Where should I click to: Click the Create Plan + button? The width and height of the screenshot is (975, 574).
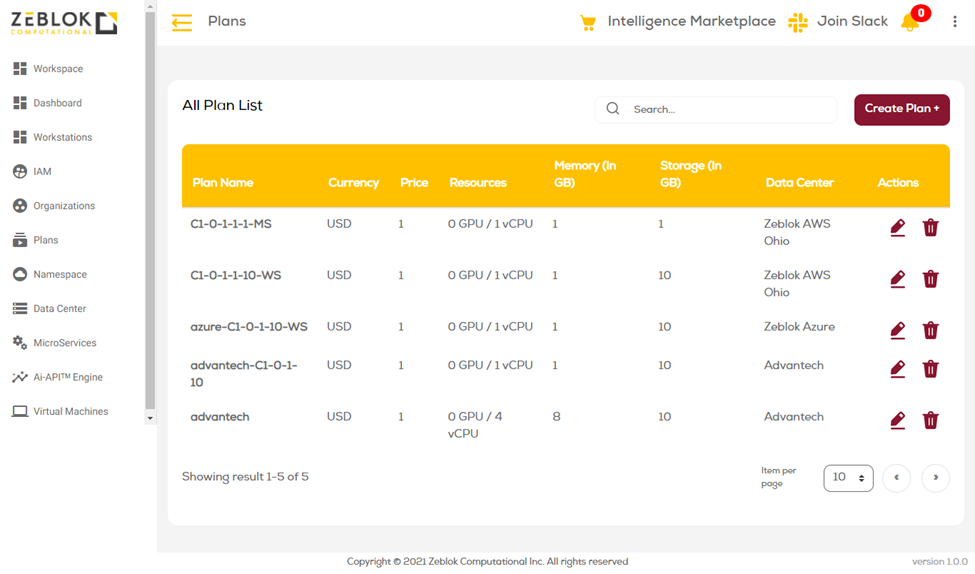click(x=901, y=109)
